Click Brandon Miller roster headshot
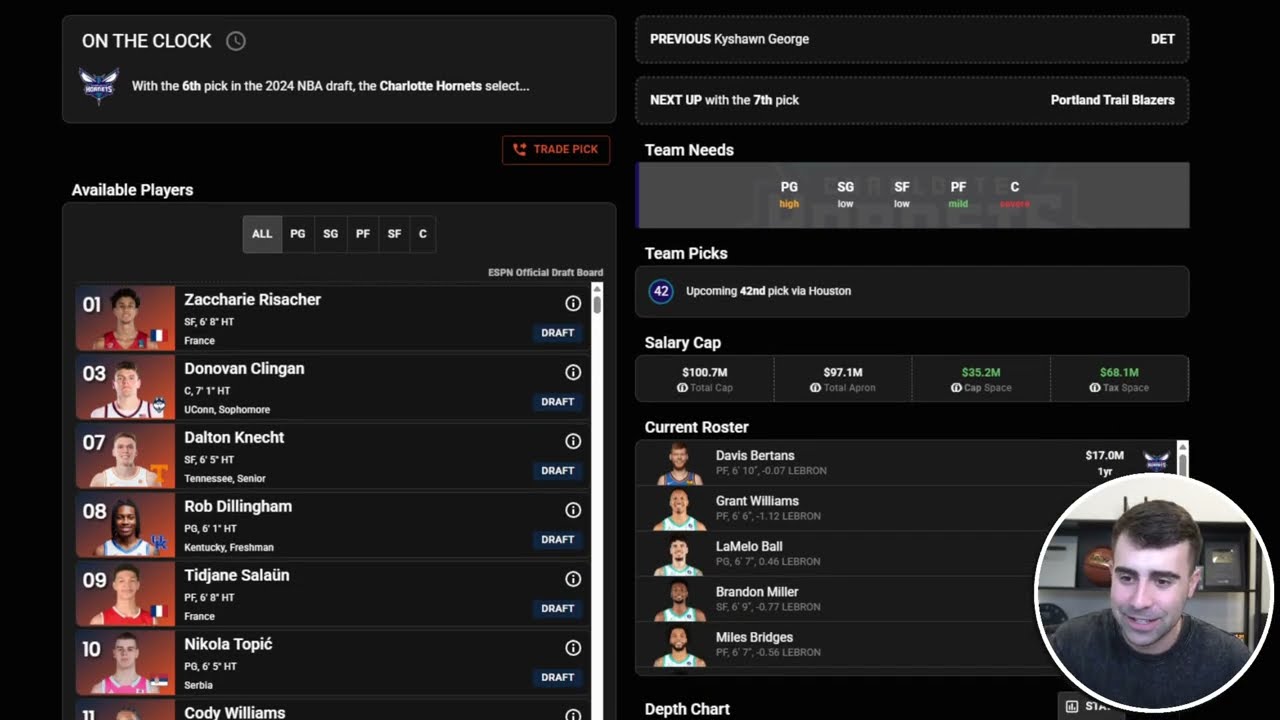1280x720 pixels. coord(680,600)
